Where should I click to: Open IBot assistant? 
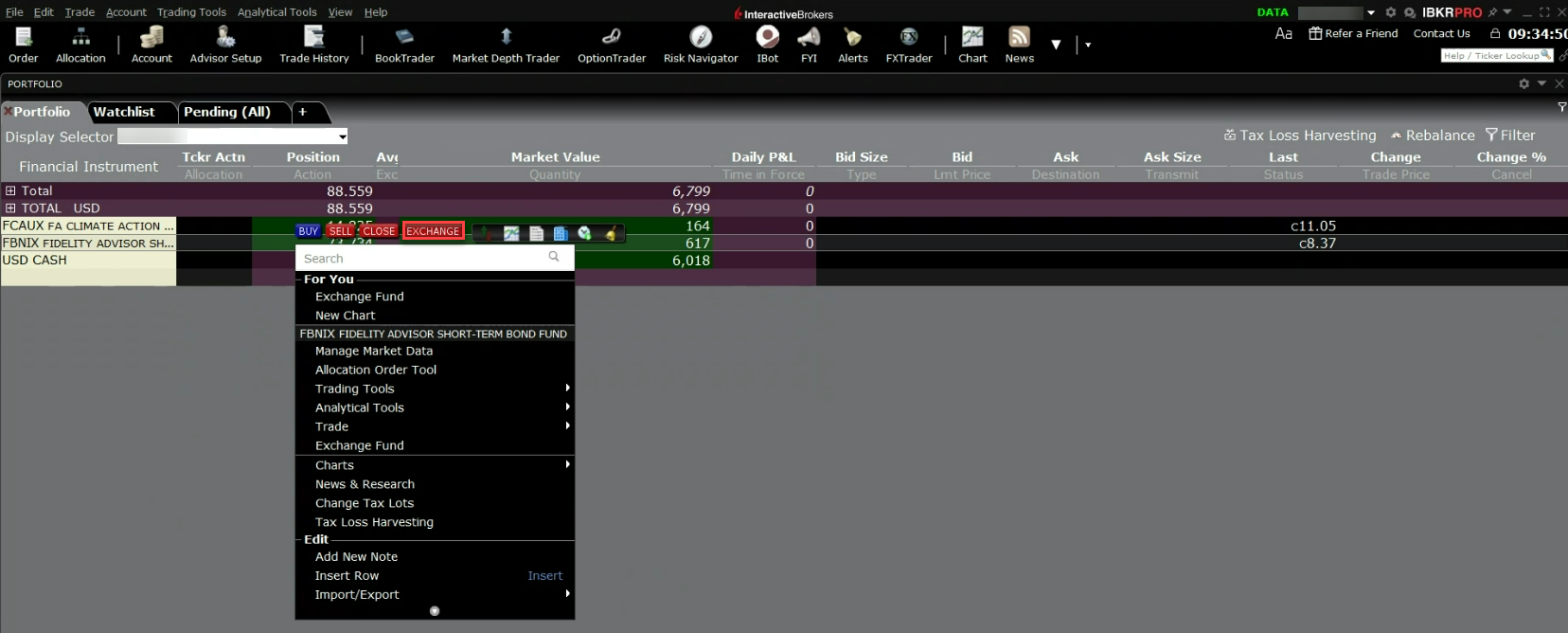pos(768,45)
